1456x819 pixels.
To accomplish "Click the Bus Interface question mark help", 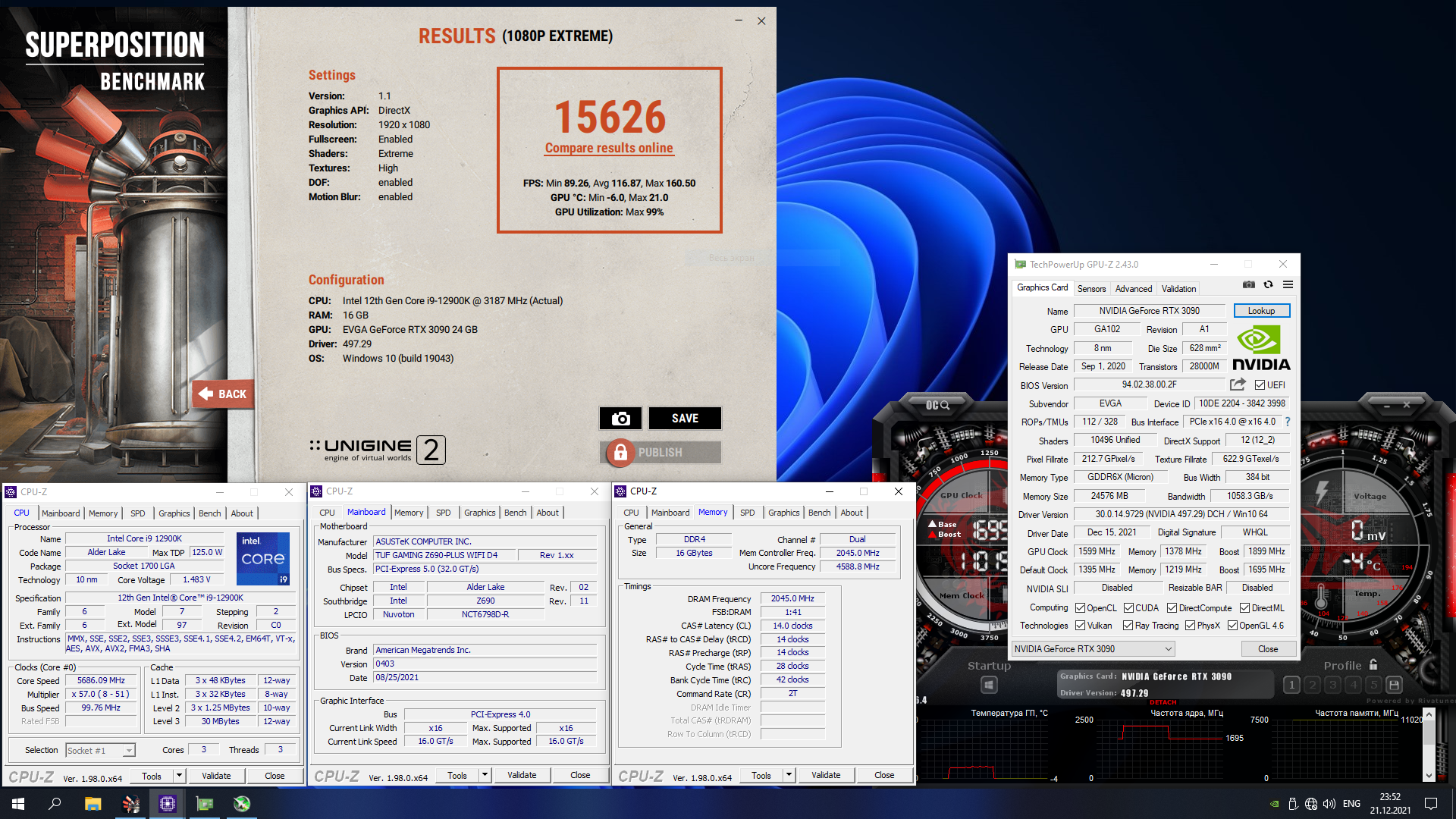I will point(1287,422).
